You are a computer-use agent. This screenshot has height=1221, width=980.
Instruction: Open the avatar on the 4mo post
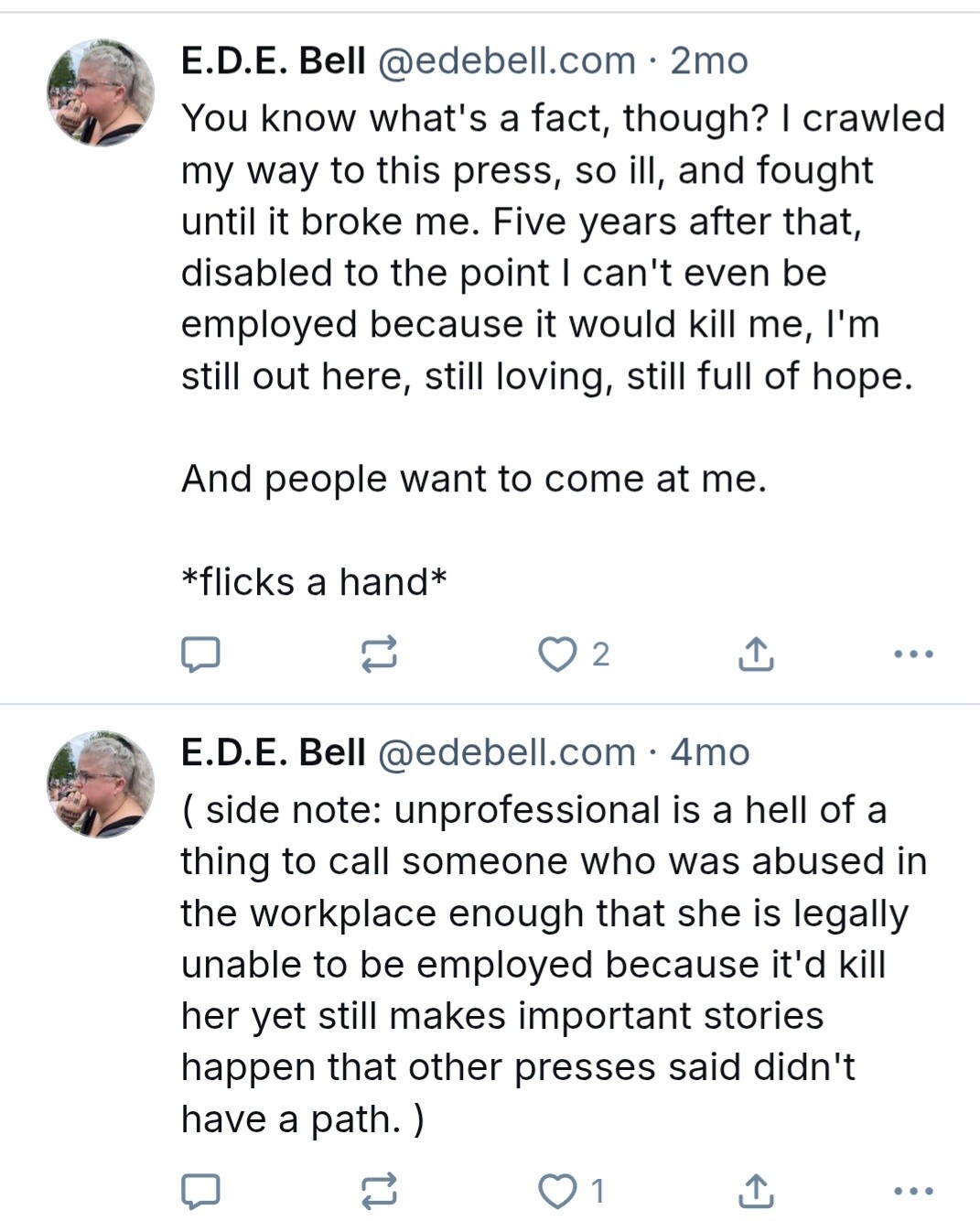coord(101,784)
